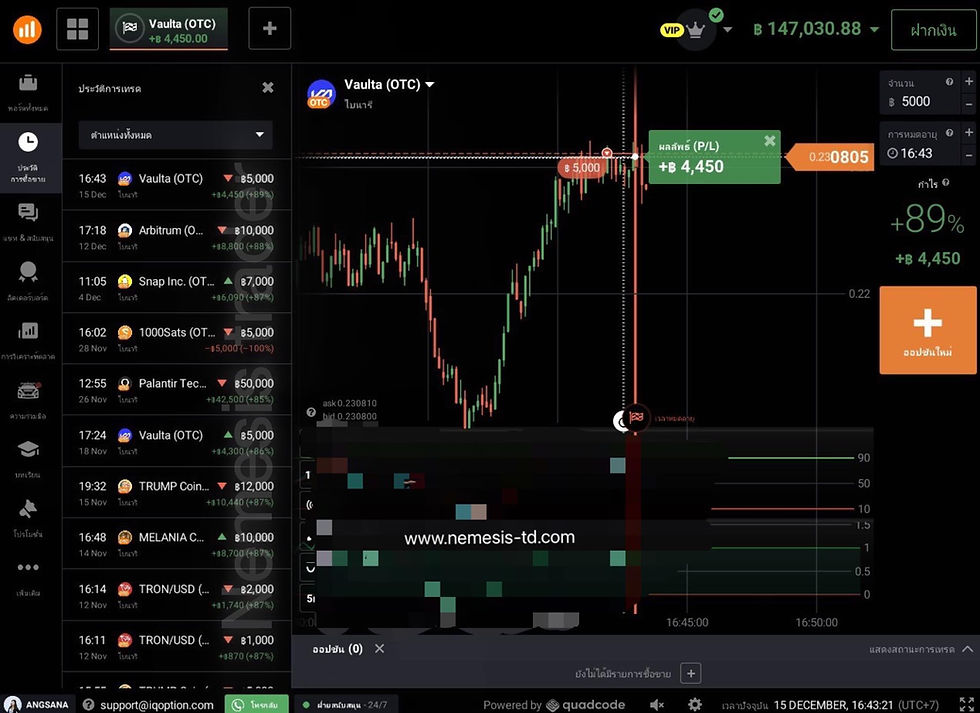The height and width of the screenshot is (713, 980).
Task: Close the trading history panel
Action: [x=268, y=87]
